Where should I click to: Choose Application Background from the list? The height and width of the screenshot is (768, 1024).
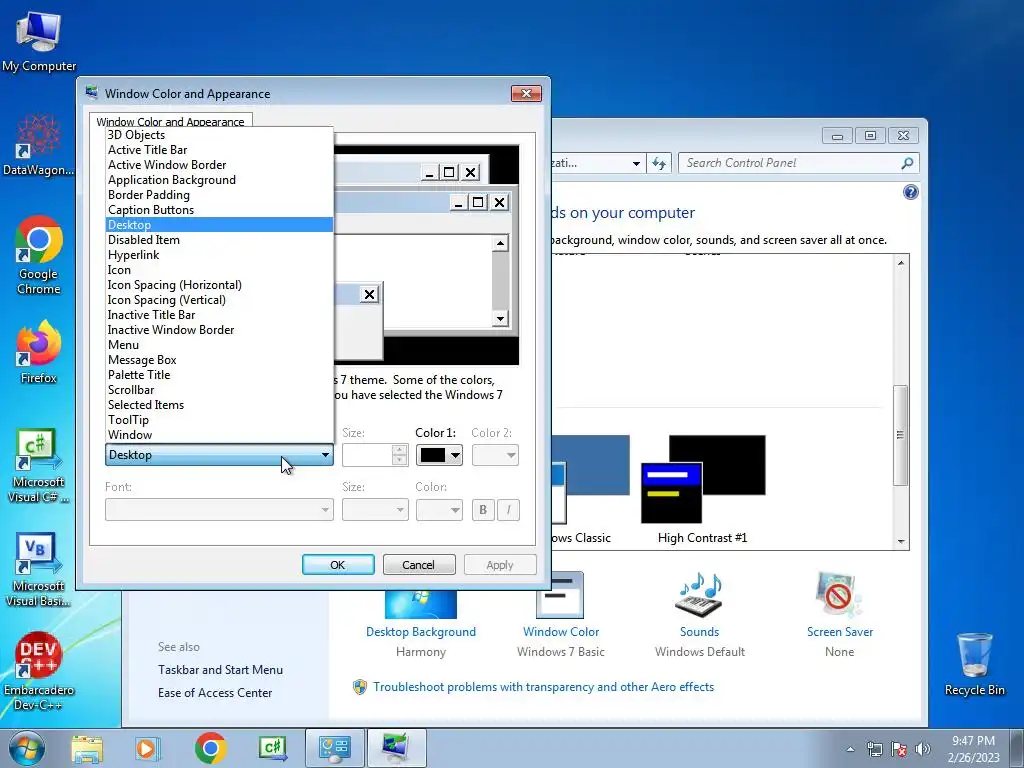(x=219, y=180)
